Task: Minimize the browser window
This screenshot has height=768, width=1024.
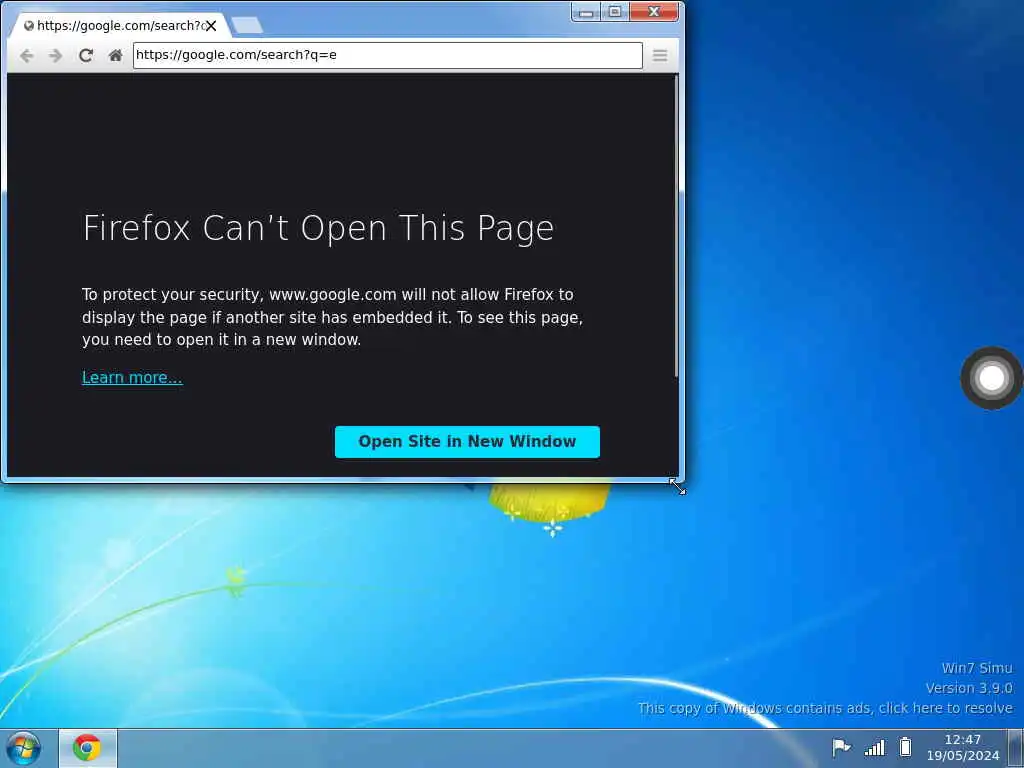Action: (586, 12)
